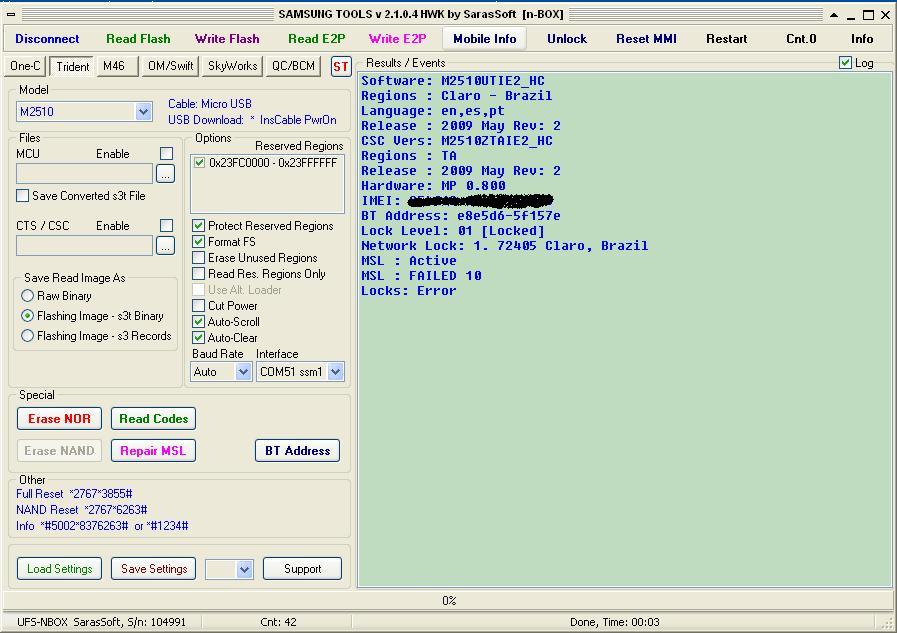Toggle Auto-Scroll checkbox
897x633 pixels.
click(x=227, y=322)
